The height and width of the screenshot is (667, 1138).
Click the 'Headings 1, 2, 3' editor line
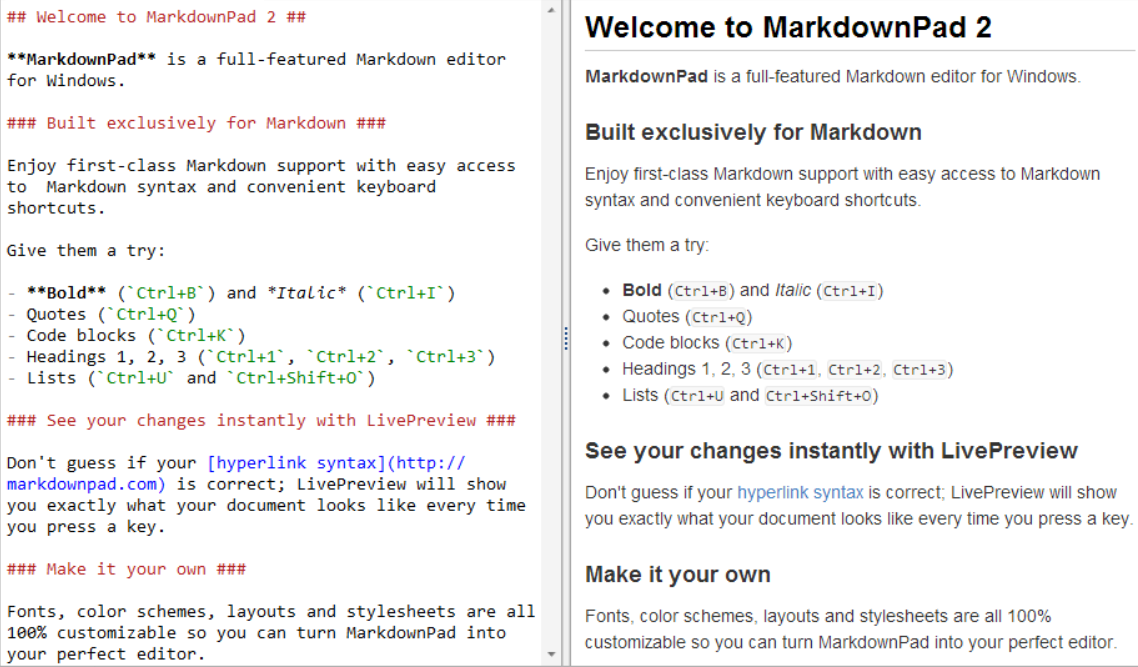tap(251, 356)
